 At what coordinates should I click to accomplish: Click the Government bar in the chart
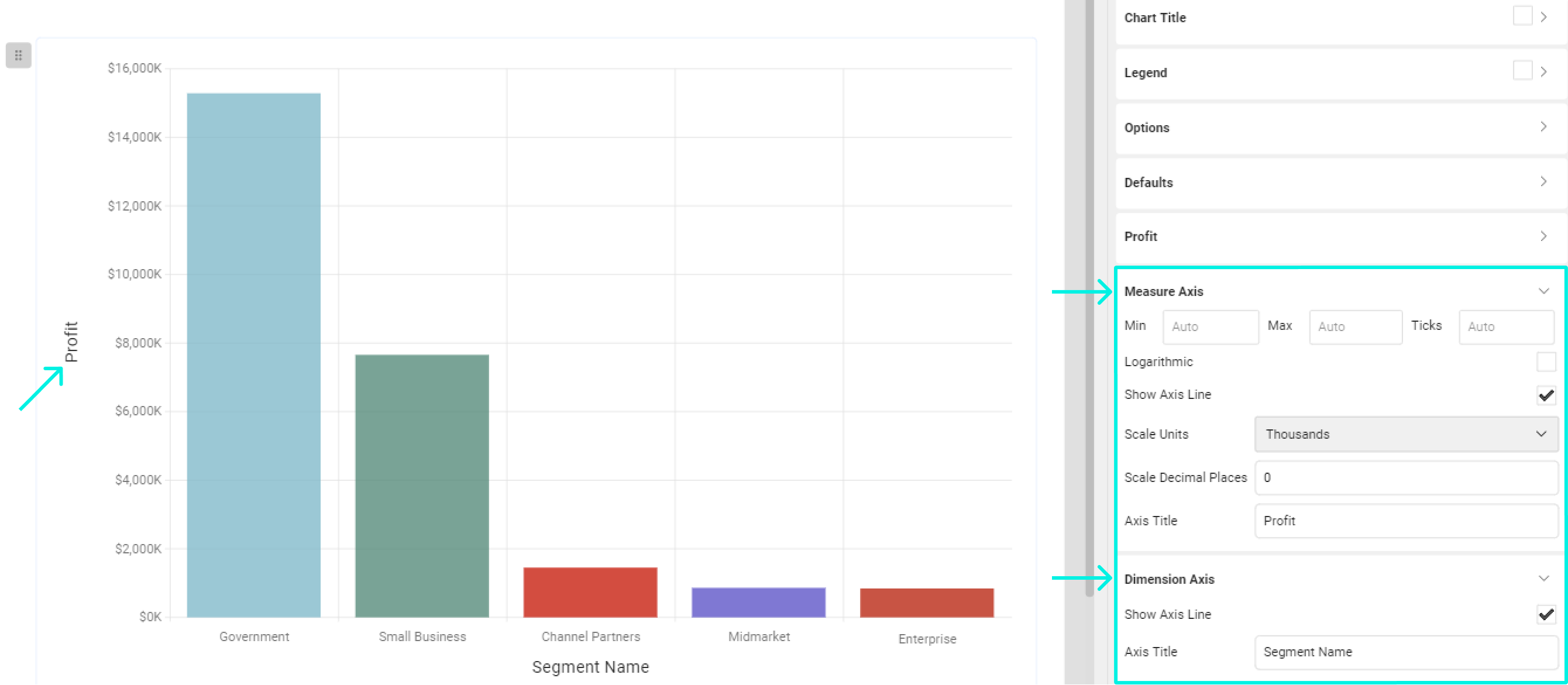pos(253,353)
